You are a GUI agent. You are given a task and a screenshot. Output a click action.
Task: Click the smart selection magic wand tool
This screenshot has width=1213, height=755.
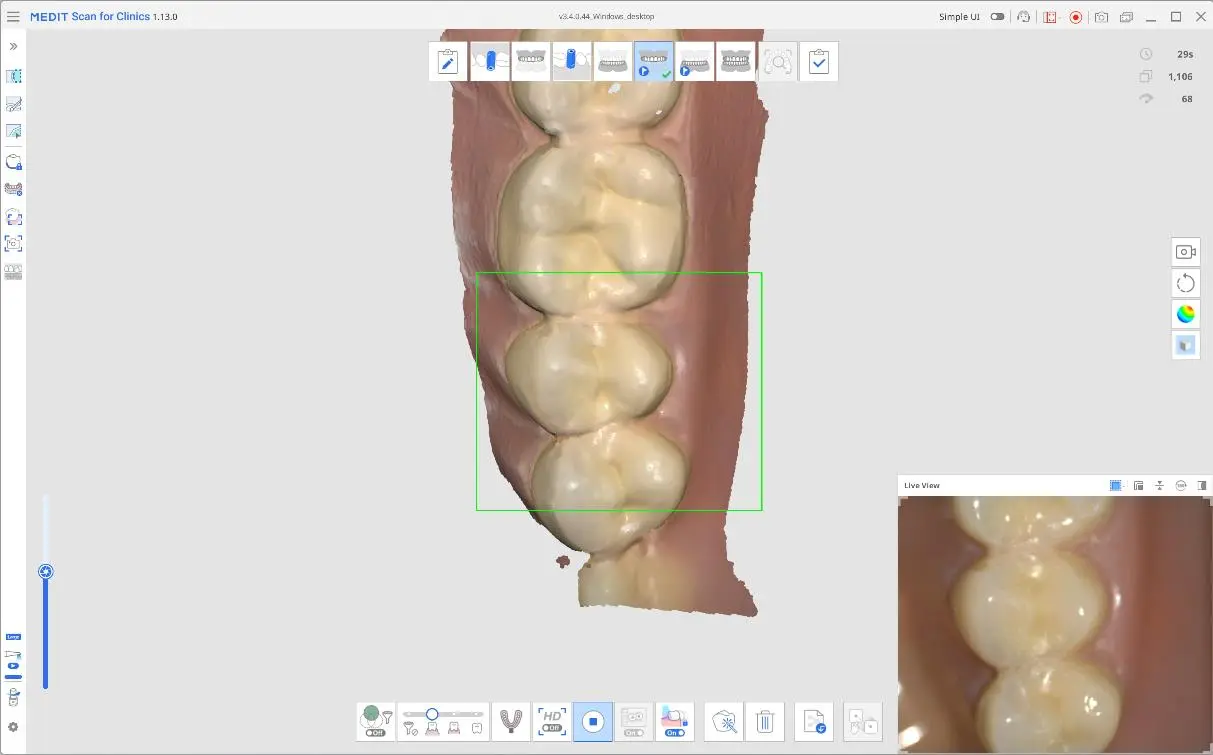pyautogui.click(x=724, y=721)
